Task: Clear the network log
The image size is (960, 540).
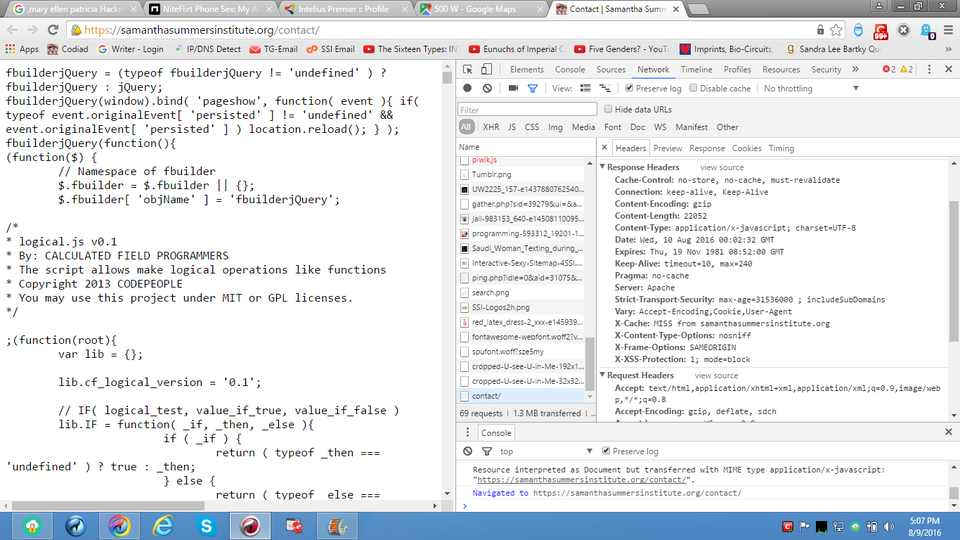Action: click(487, 89)
